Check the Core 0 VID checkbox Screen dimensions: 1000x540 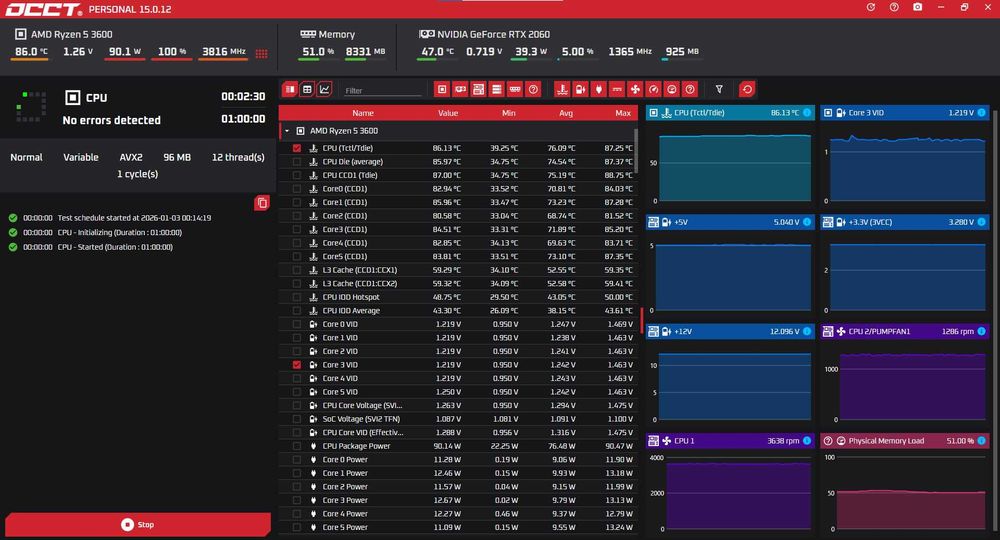pos(297,324)
